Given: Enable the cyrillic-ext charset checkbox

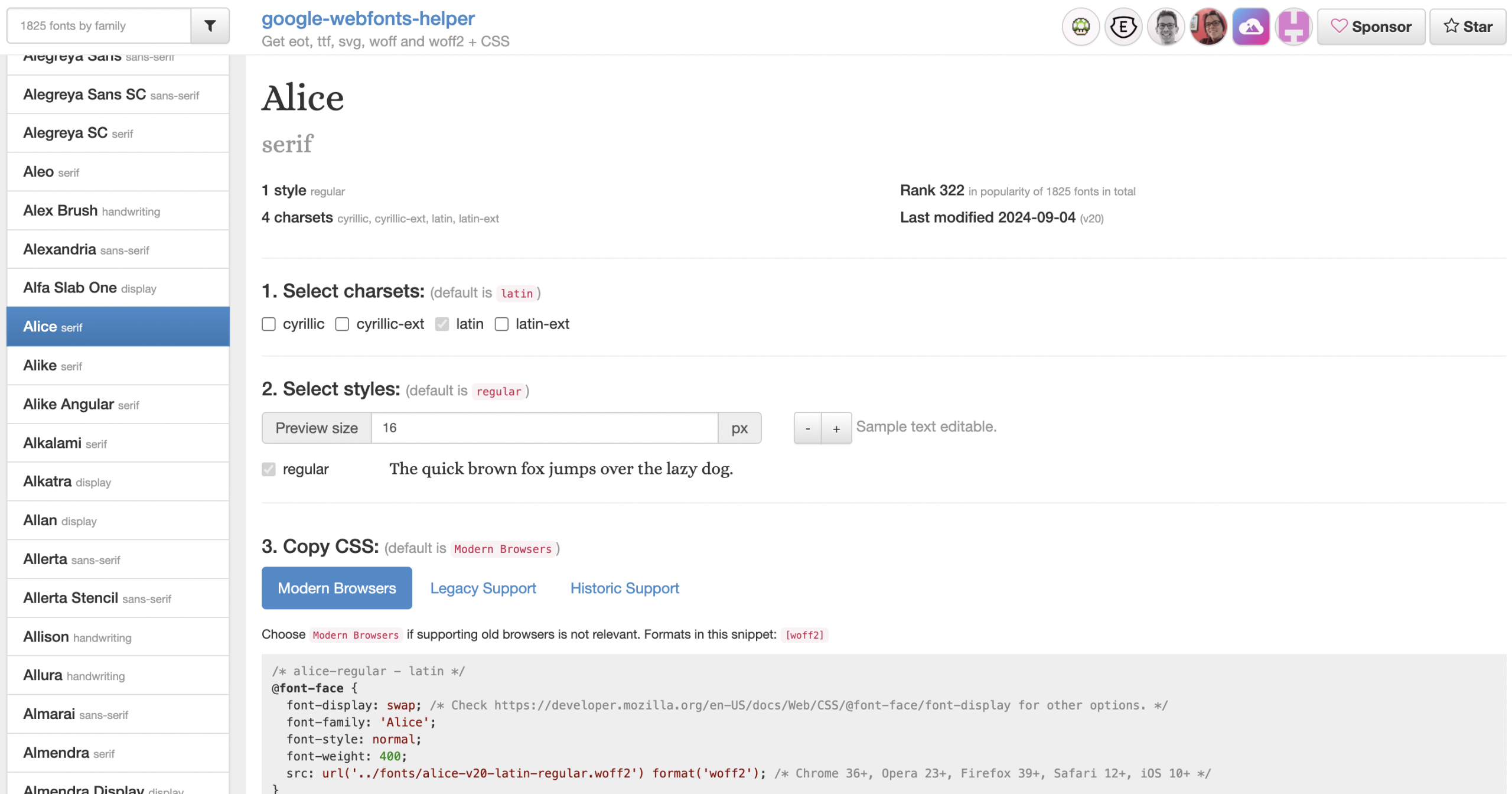Looking at the screenshot, I should click(x=342, y=324).
